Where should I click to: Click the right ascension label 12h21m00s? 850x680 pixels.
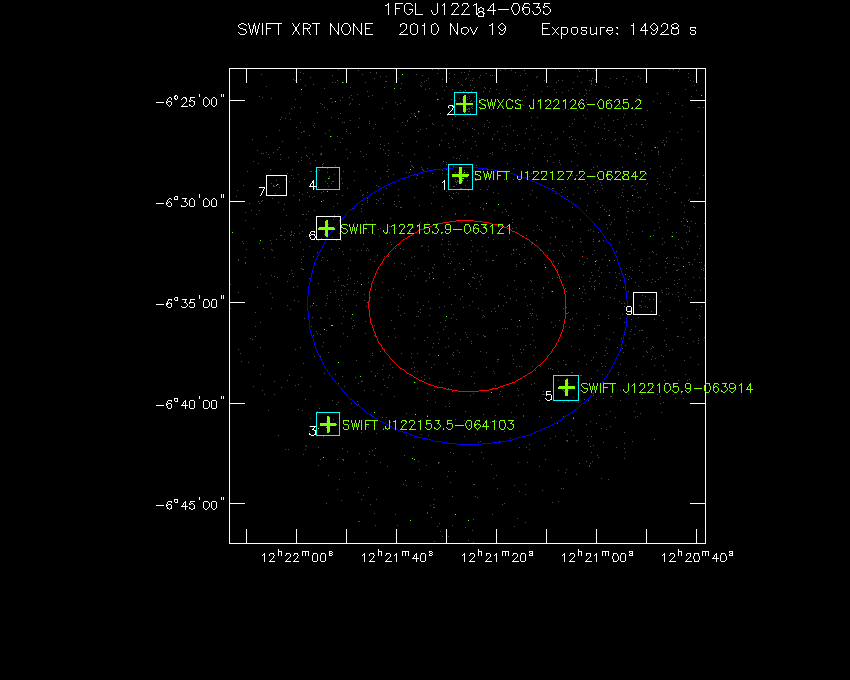pos(597,557)
